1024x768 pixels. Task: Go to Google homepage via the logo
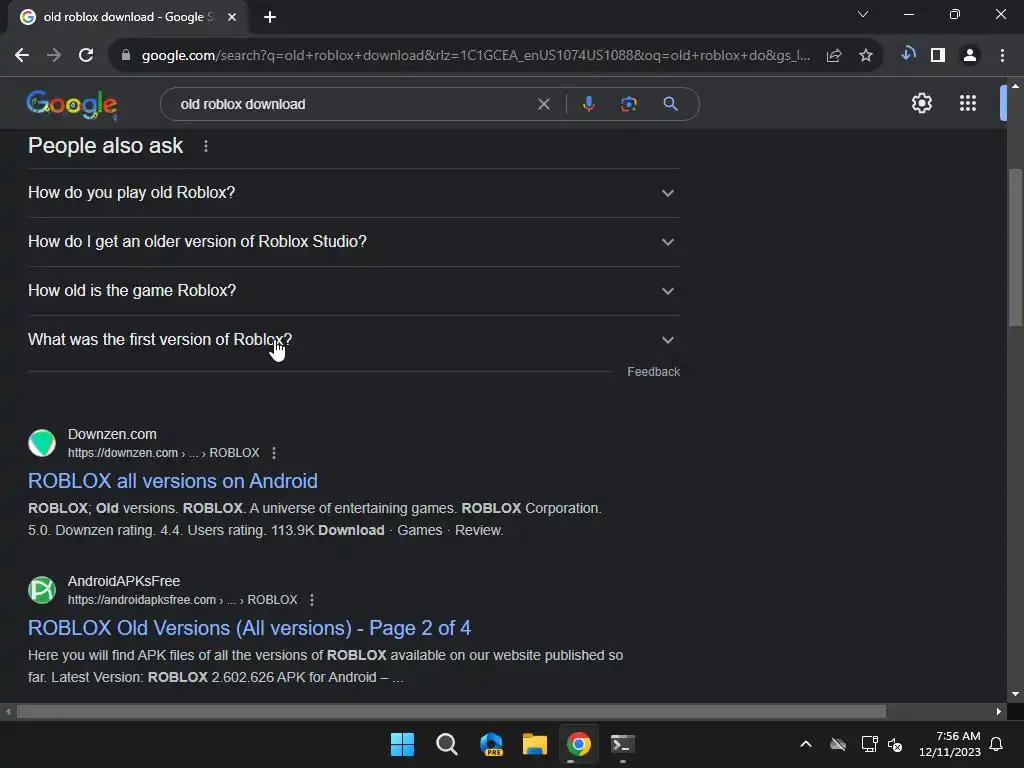(x=72, y=104)
